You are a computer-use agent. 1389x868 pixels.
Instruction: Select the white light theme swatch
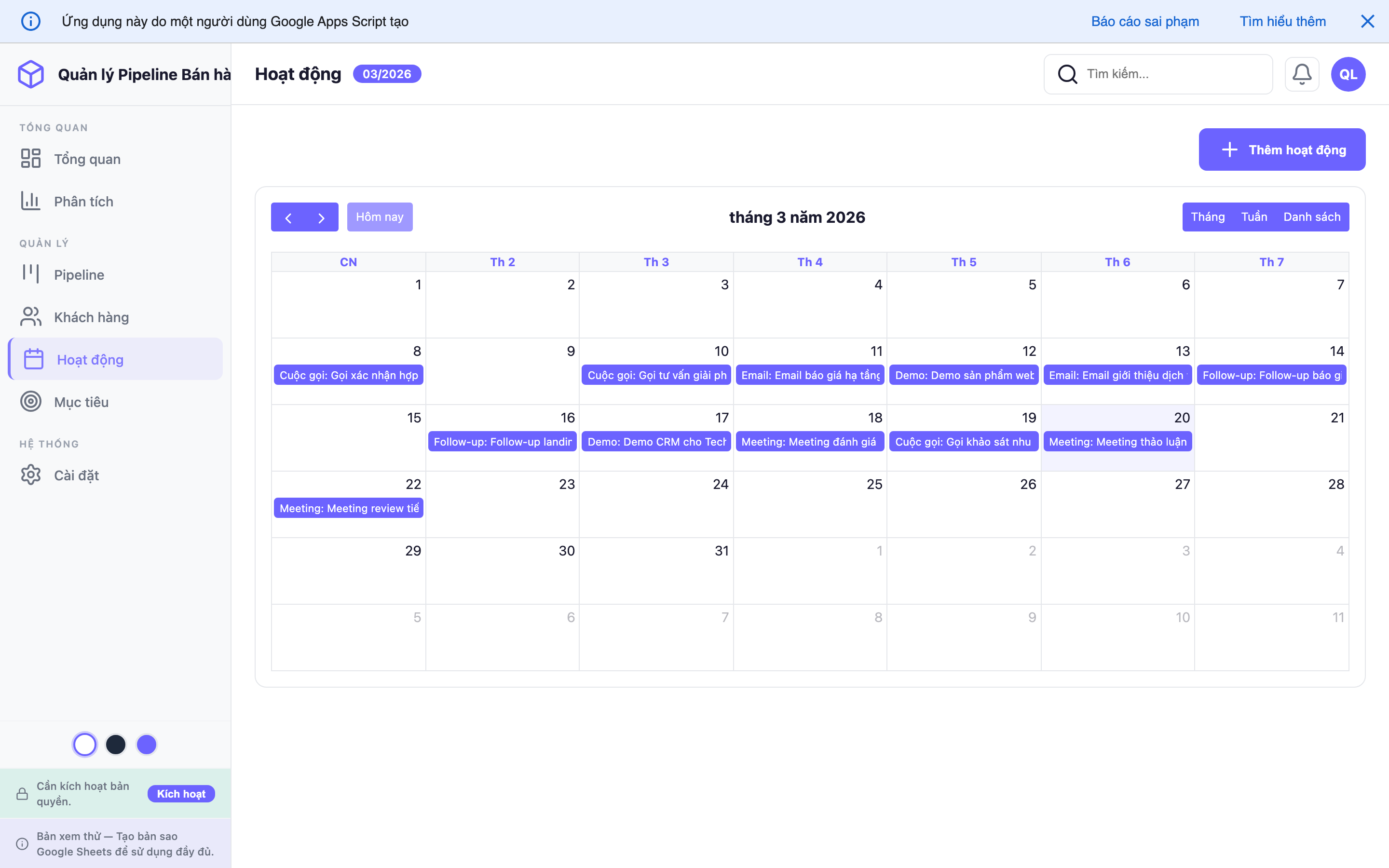pos(85,745)
